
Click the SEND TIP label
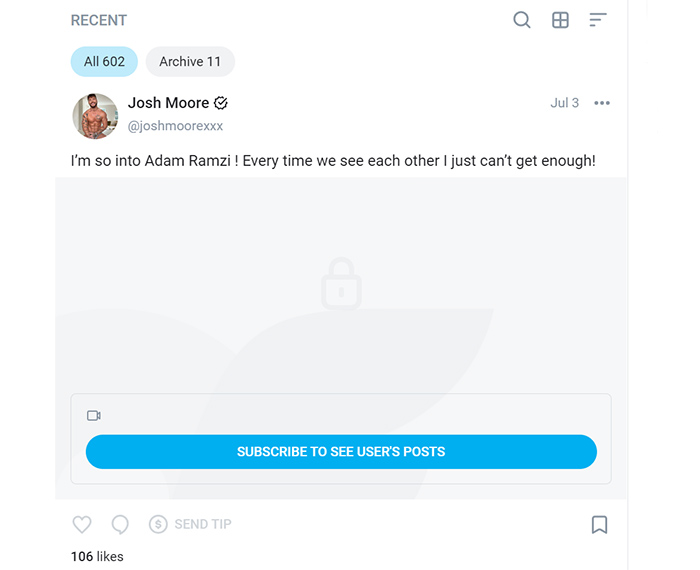[203, 524]
